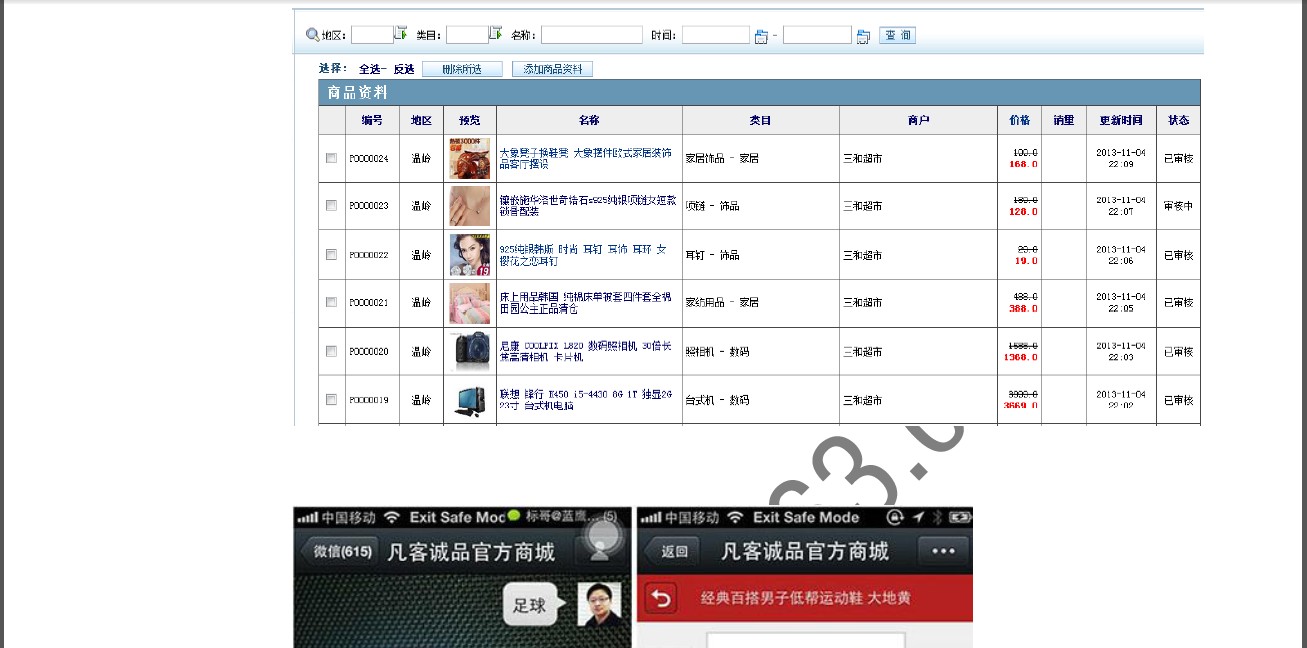Click the desktop computer thumbnail for P0000019

click(470, 400)
